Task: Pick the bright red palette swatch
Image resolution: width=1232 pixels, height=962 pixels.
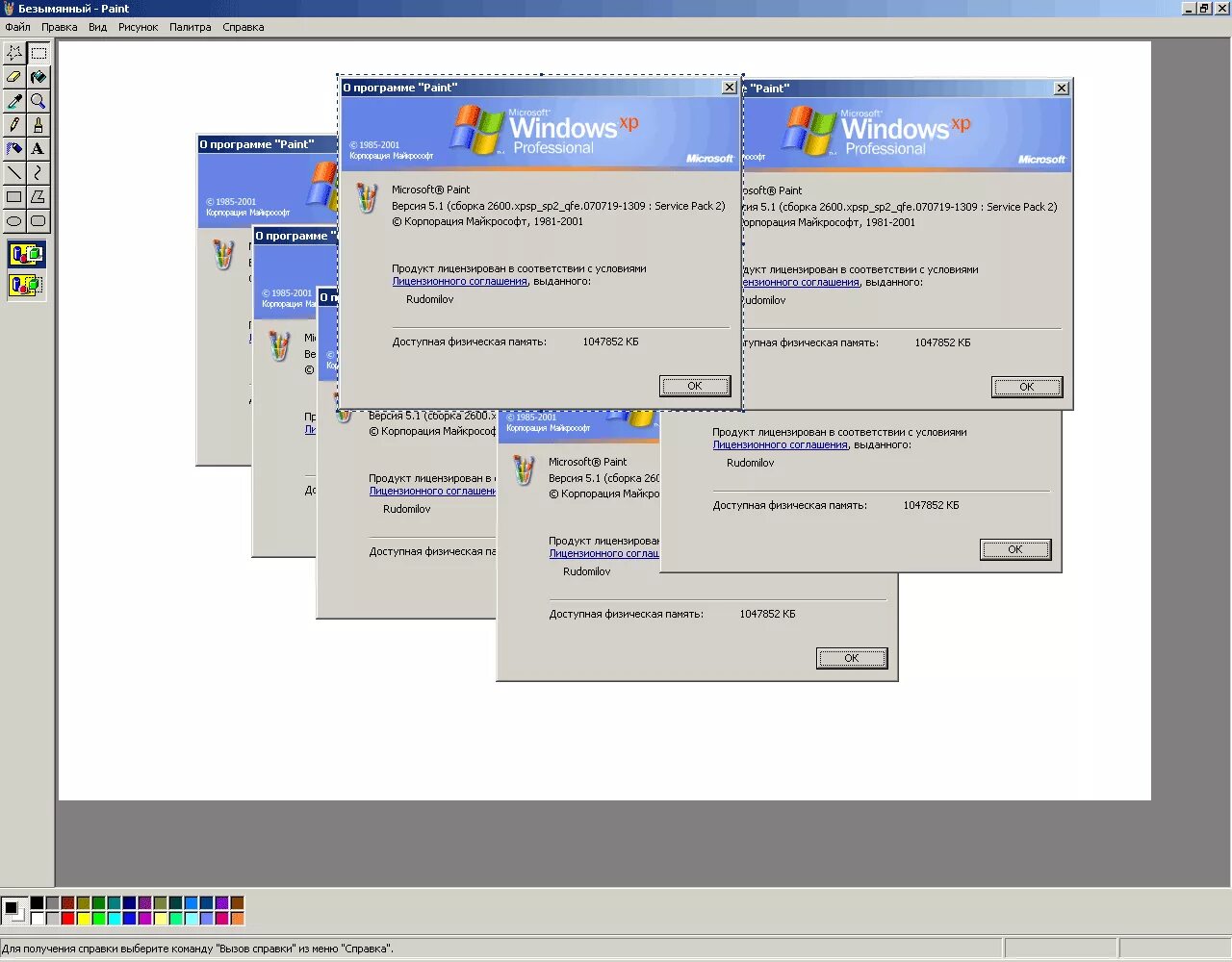Action: [x=67, y=918]
